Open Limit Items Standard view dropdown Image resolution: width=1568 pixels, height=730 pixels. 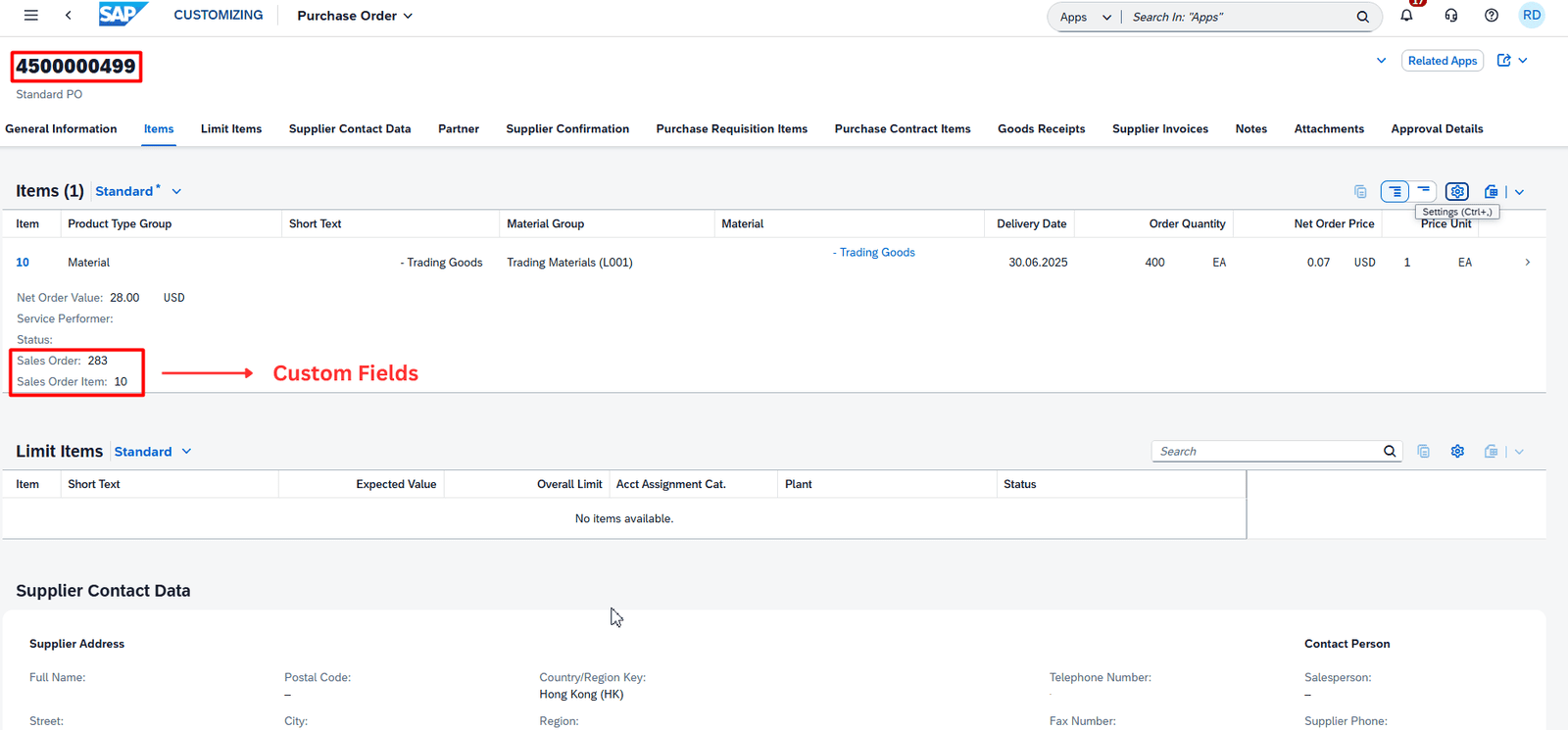click(x=186, y=452)
